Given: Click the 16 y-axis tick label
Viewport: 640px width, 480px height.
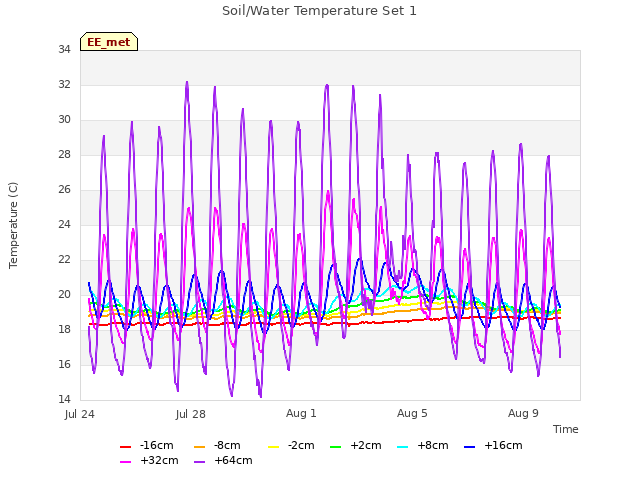Looking at the screenshot, I should tap(64, 364).
